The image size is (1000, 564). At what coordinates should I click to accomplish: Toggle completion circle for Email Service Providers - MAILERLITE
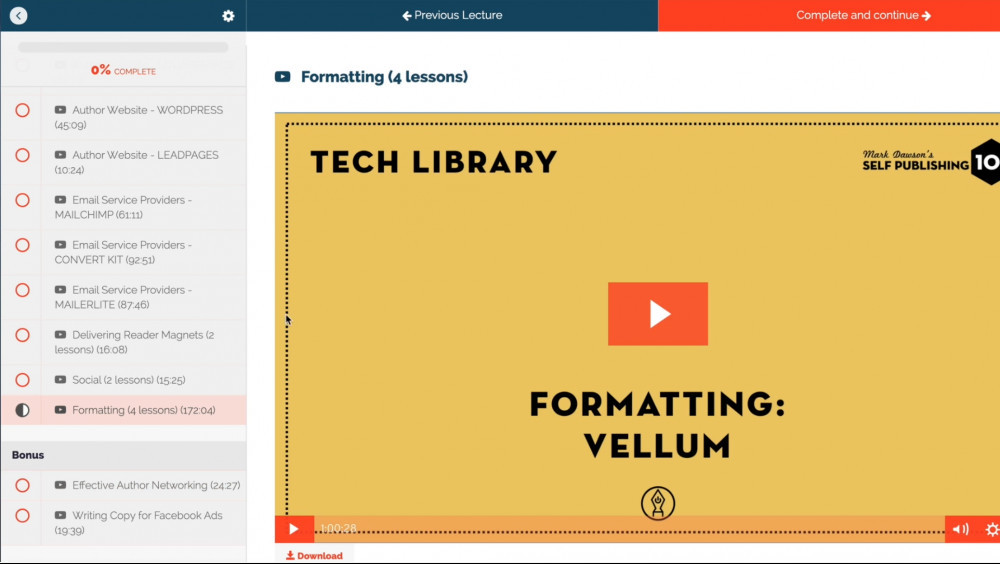pos(22,290)
